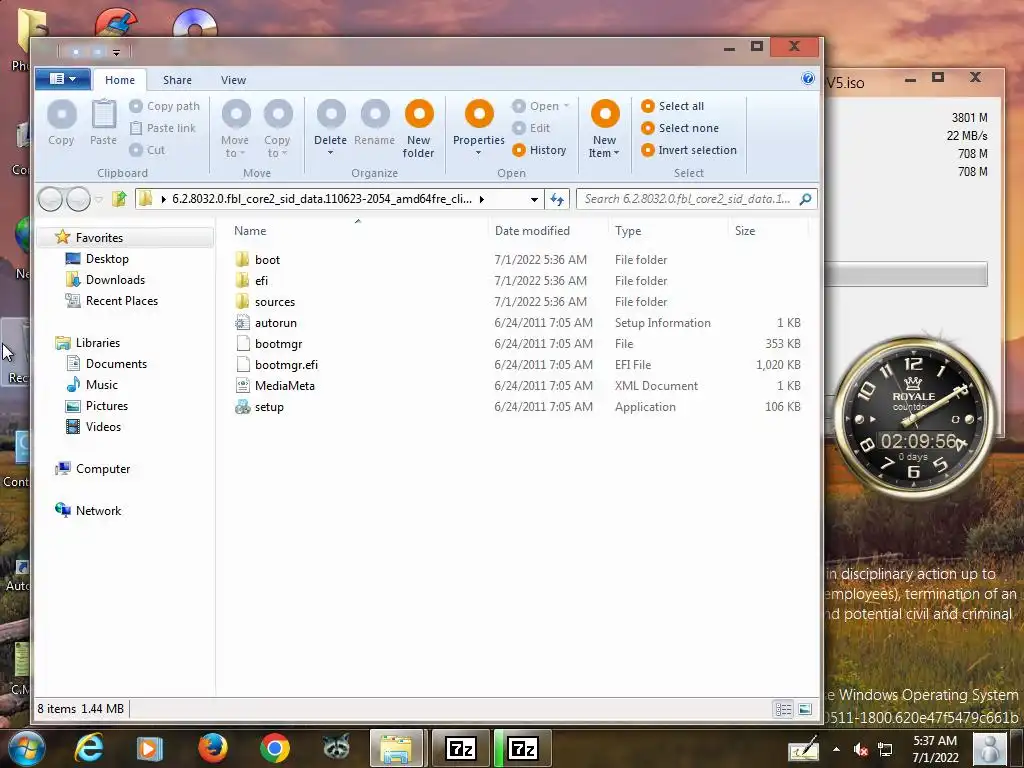This screenshot has width=1024, height=768.
Task: Click the address bar refresh button
Action: pyautogui.click(x=557, y=199)
